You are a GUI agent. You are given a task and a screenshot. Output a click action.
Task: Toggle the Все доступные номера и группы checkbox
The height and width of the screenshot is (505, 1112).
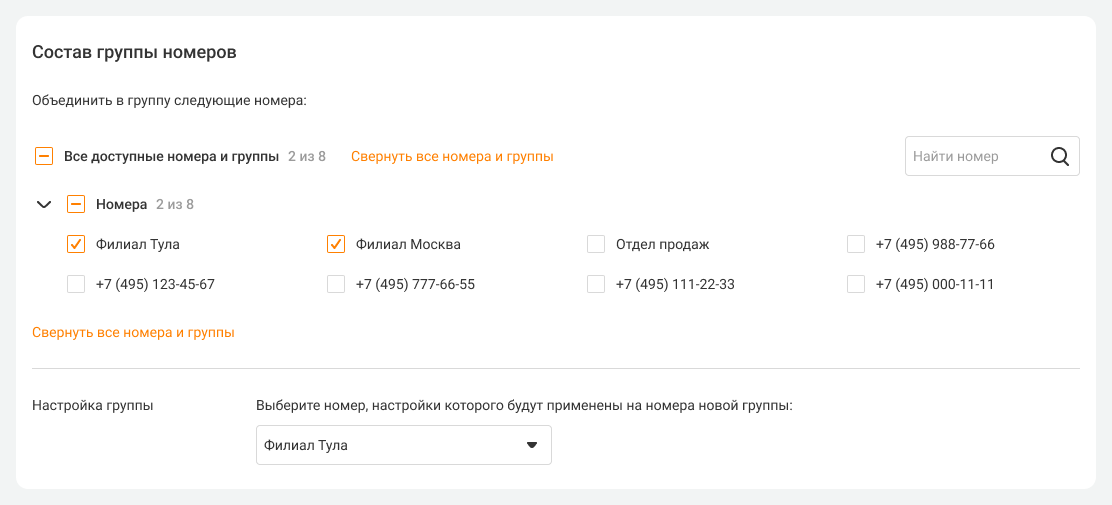pos(44,156)
